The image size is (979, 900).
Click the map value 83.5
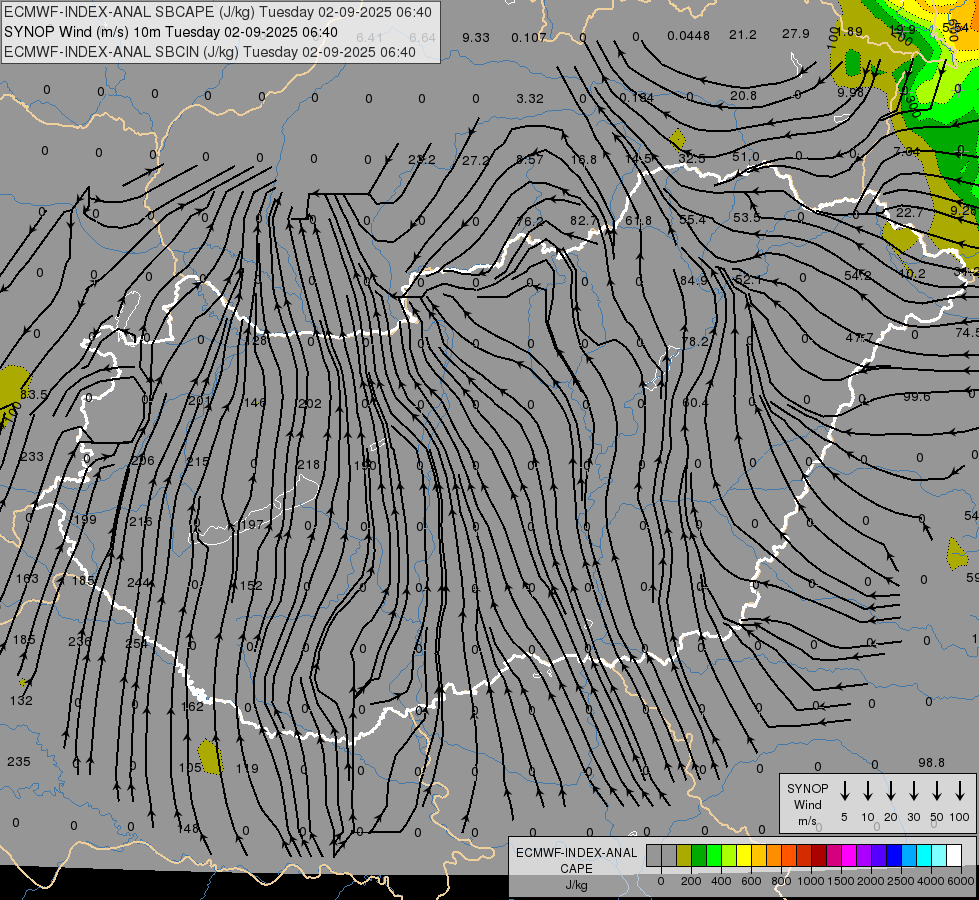(x=34, y=395)
